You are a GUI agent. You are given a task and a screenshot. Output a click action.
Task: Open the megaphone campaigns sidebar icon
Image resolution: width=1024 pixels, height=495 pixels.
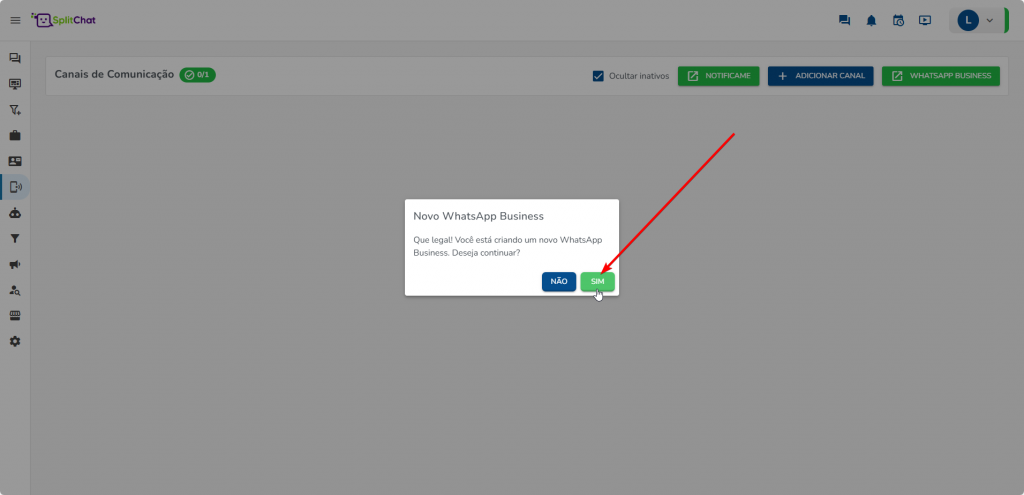(15, 264)
